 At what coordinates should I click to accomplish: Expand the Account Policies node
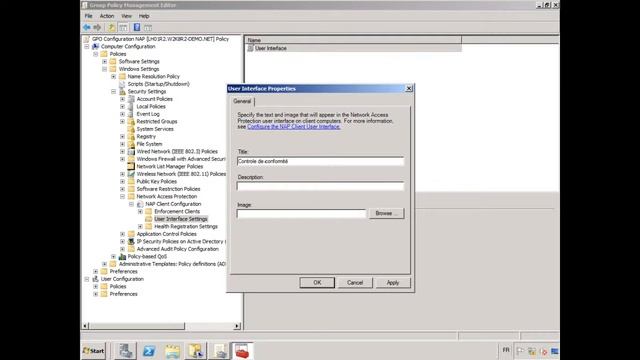[x=122, y=99]
